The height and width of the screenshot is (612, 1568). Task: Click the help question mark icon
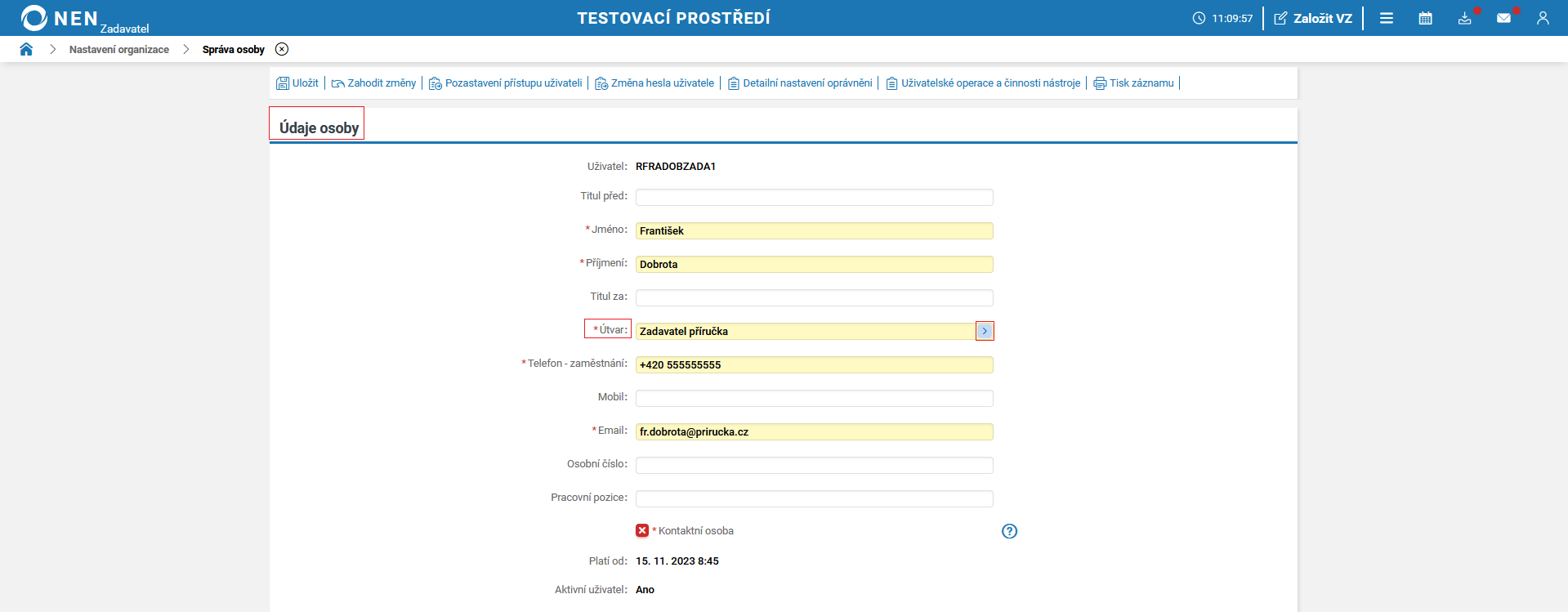click(1009, 531)
